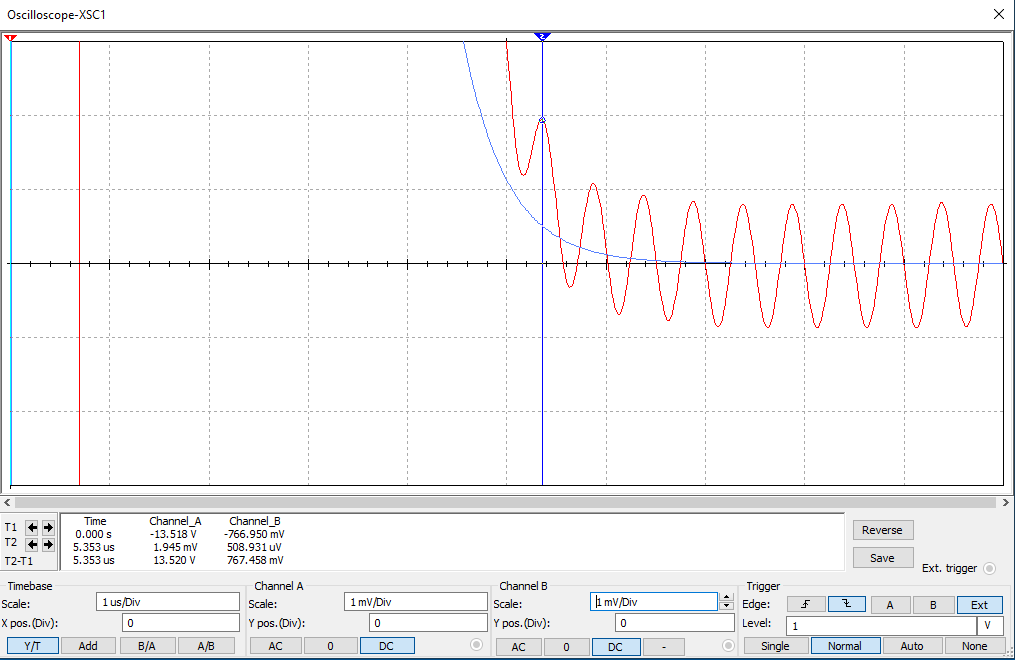Screen dimensions: 1015x660
Task: Select rising edge trigger icon
Action: tap(805, 604)
